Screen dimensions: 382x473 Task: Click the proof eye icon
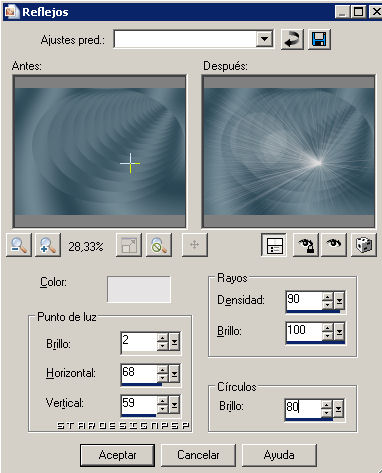(x=334, y=245)
